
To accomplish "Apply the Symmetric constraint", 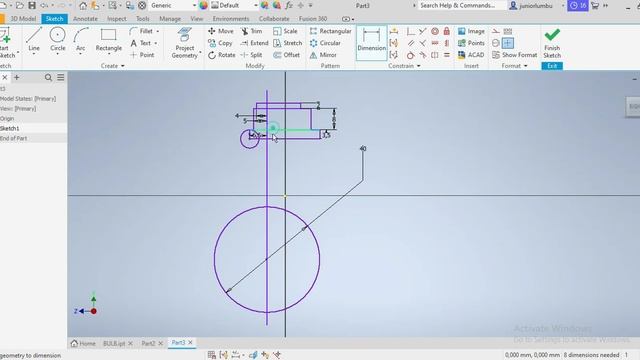I will coord(435,55).
